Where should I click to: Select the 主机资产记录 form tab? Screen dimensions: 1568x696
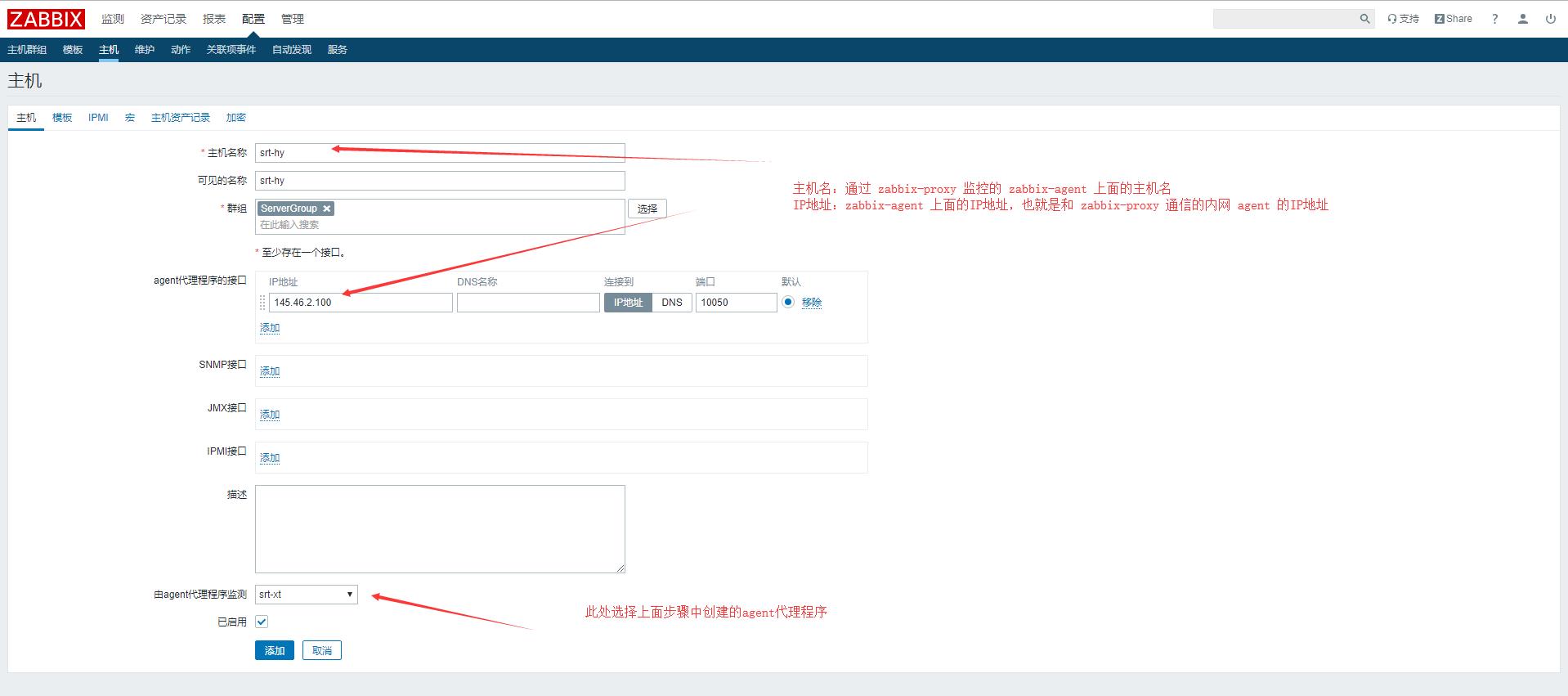click(181, 118)
